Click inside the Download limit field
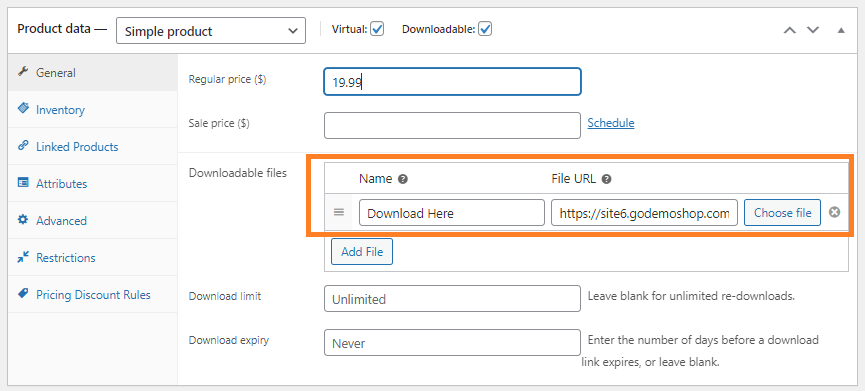 tap(452, 298)
